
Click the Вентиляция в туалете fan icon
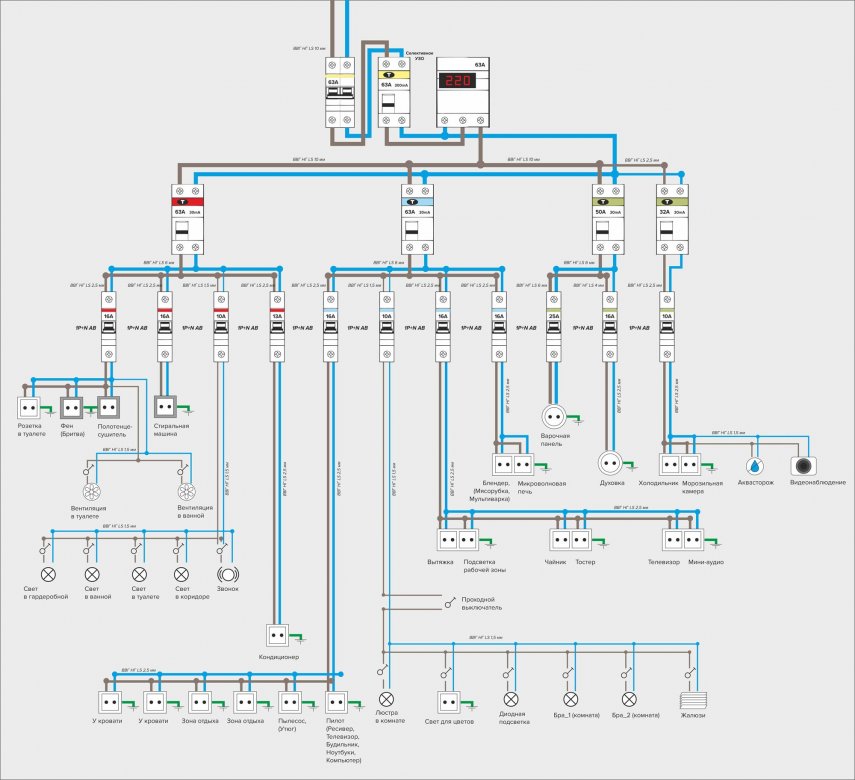90,492
